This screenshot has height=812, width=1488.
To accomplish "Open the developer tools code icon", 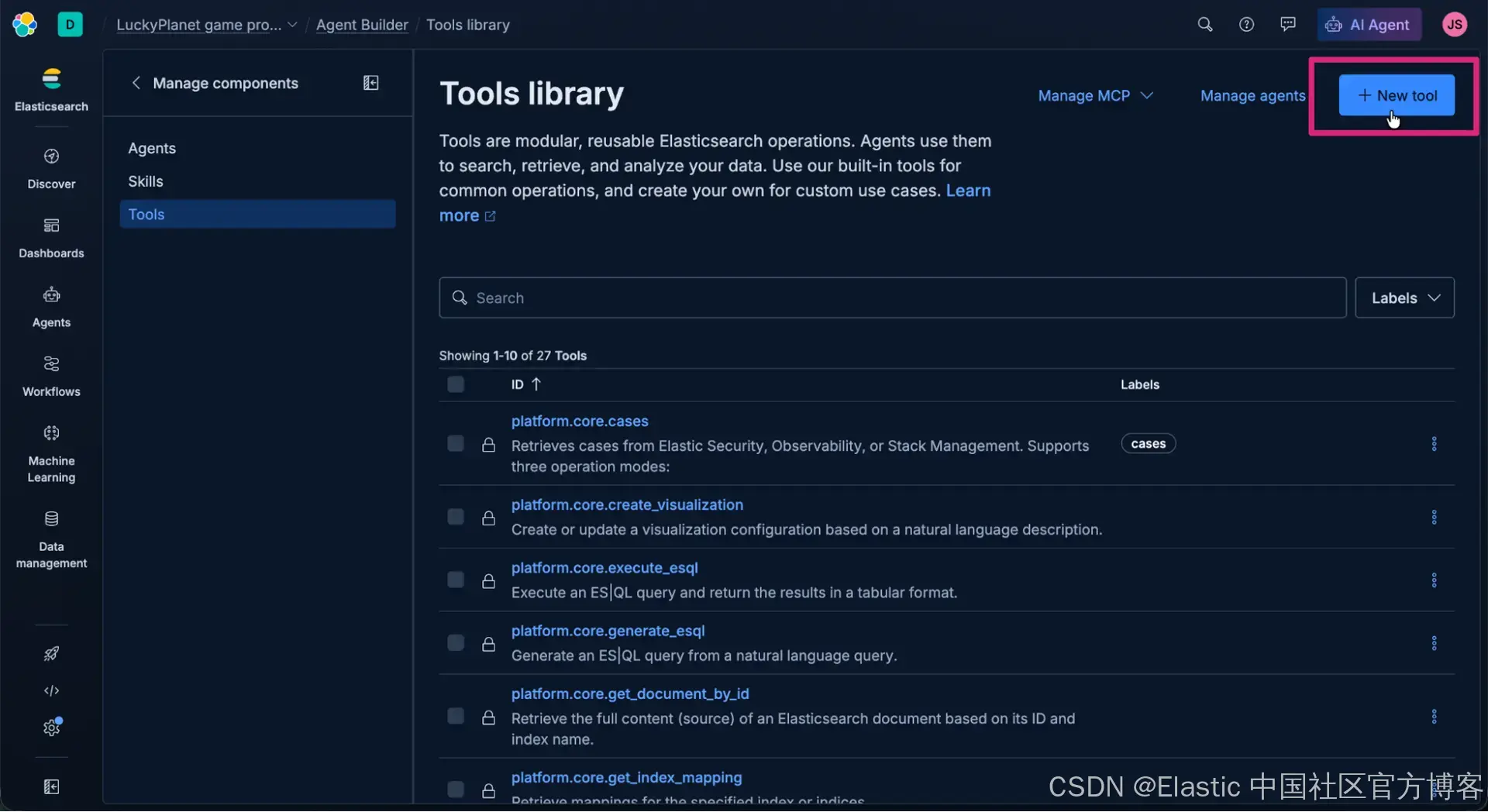I will [x=51, y=690].
